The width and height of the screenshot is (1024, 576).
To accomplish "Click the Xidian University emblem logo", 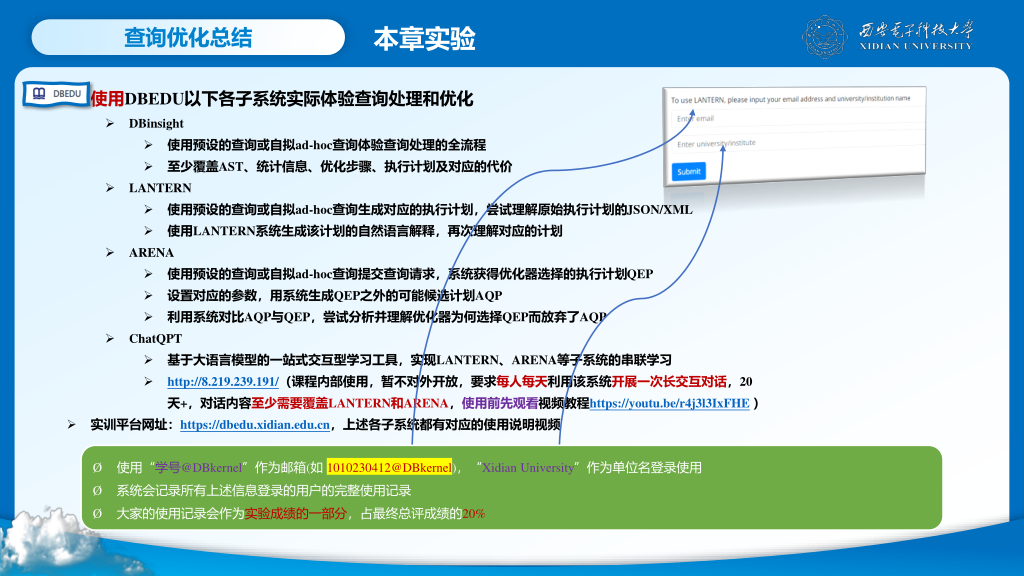I will pos(824,37).
